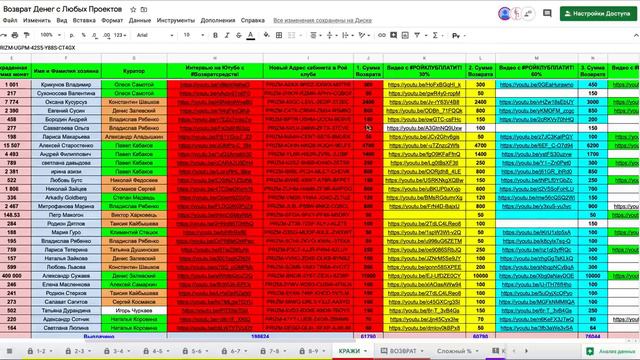This screenshot has width=640, height=360.
Task: Click the next-sheets scroll arrow
Action: click(x=526, y=351)
